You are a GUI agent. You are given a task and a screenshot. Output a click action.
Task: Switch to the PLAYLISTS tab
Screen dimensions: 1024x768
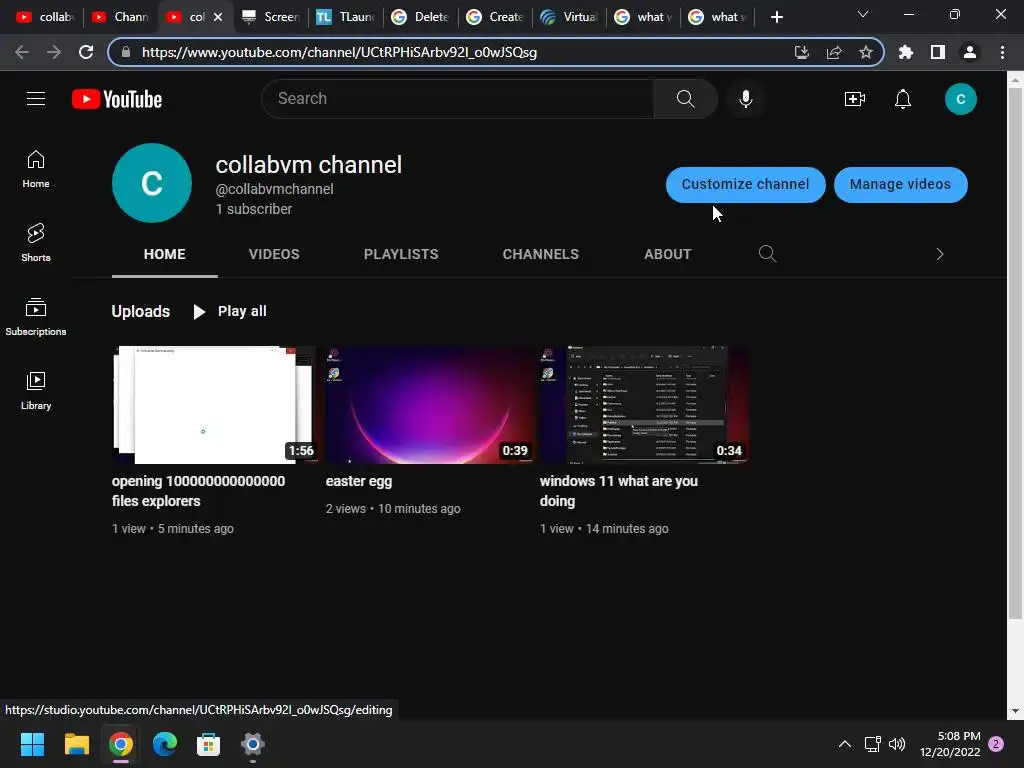point(401,254)
